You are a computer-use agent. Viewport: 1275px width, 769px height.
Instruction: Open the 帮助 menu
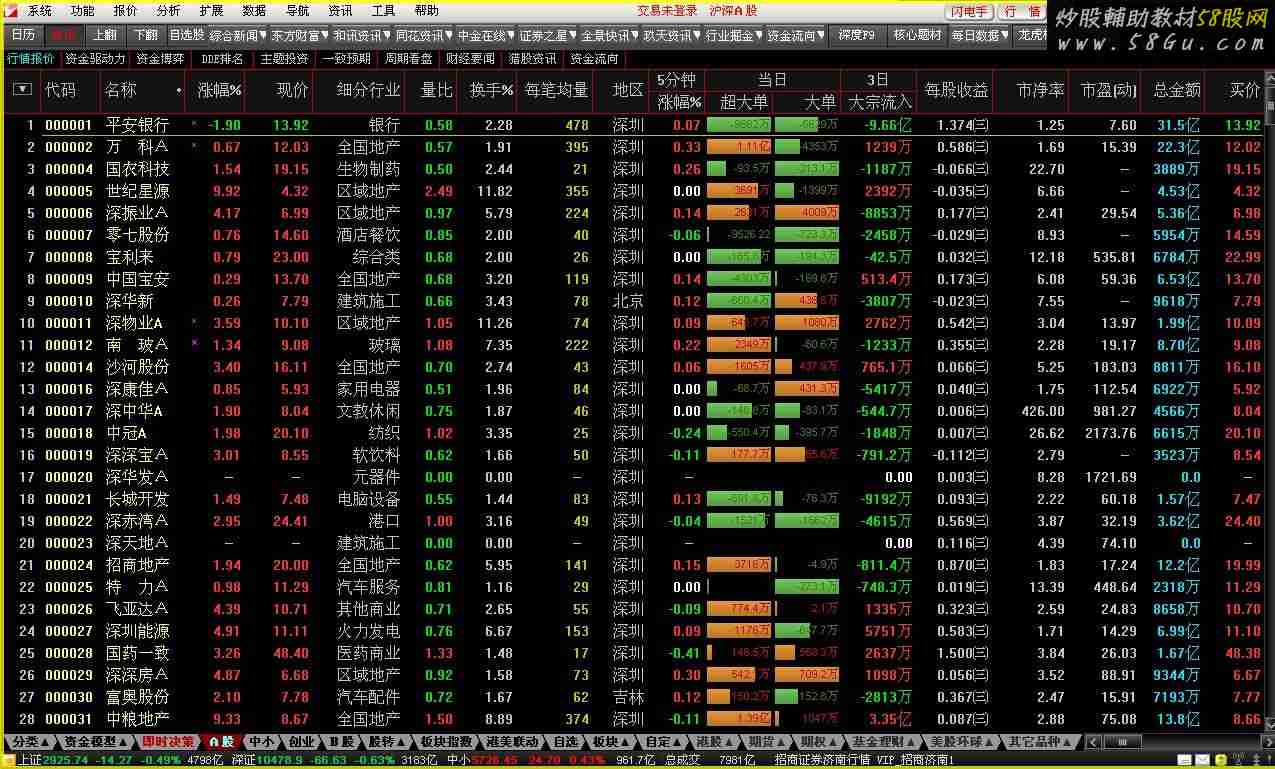pos(427,11)
